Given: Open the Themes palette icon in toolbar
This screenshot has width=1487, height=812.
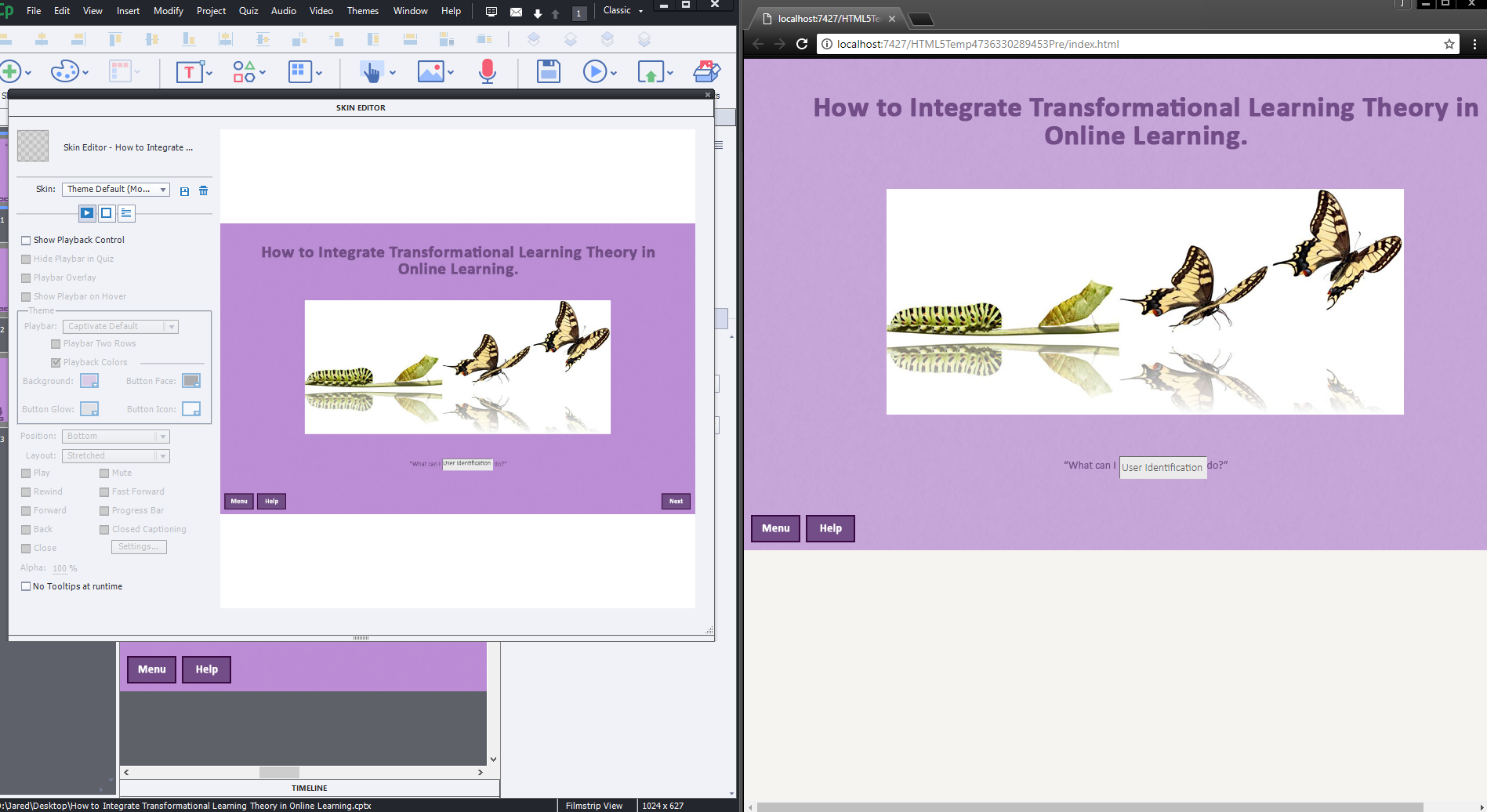Looking at the screenshot, I should (x=65, y=71).
